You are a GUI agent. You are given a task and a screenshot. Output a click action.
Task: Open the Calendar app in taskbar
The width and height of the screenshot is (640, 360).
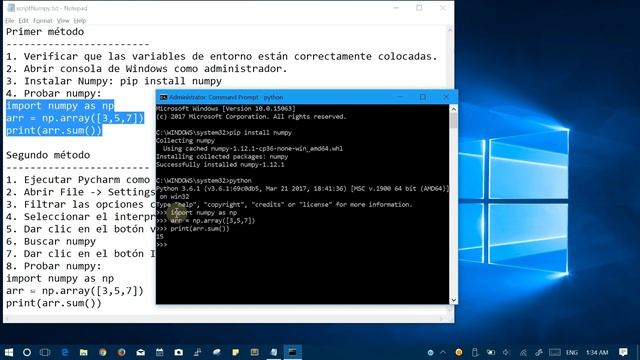tap(160, 352)
